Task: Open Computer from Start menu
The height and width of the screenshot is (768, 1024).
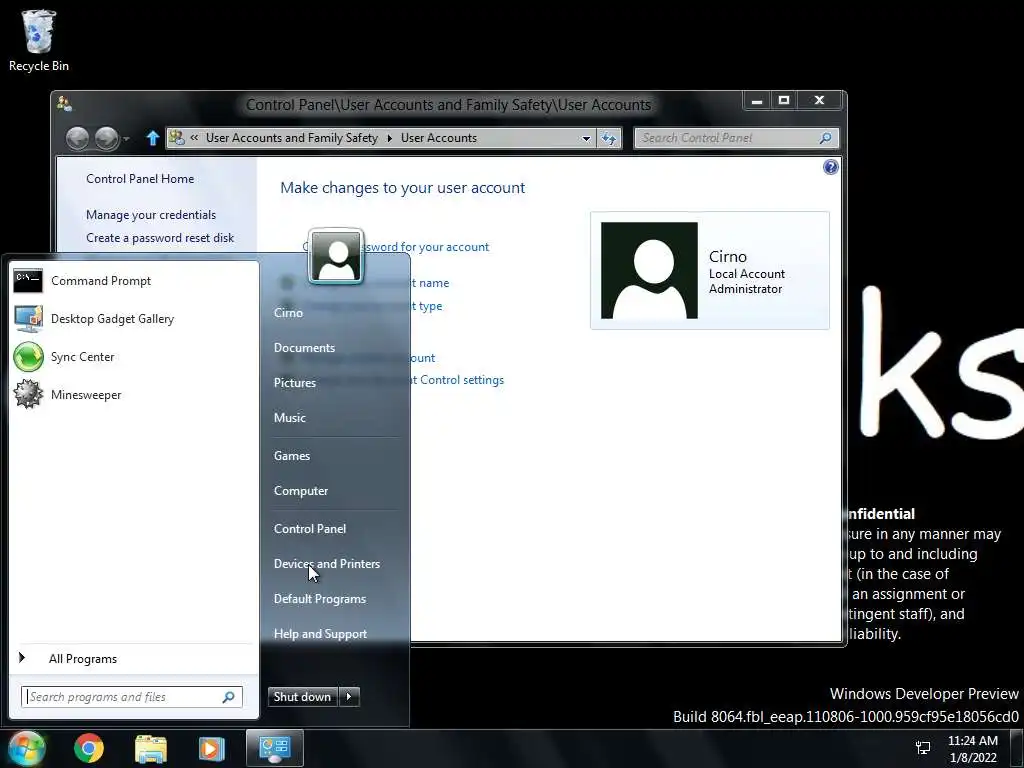Action: click(x=300, y=491)
